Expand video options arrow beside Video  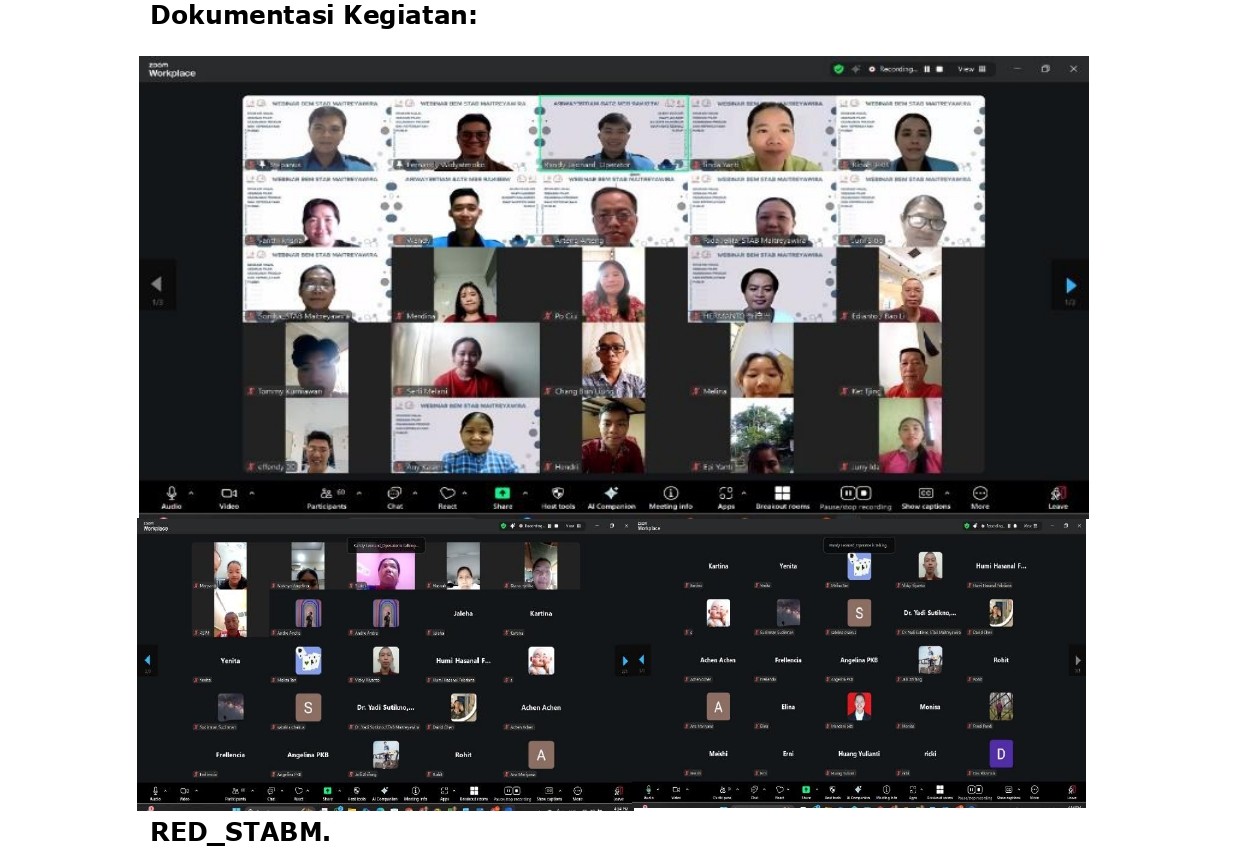(251, 492)
